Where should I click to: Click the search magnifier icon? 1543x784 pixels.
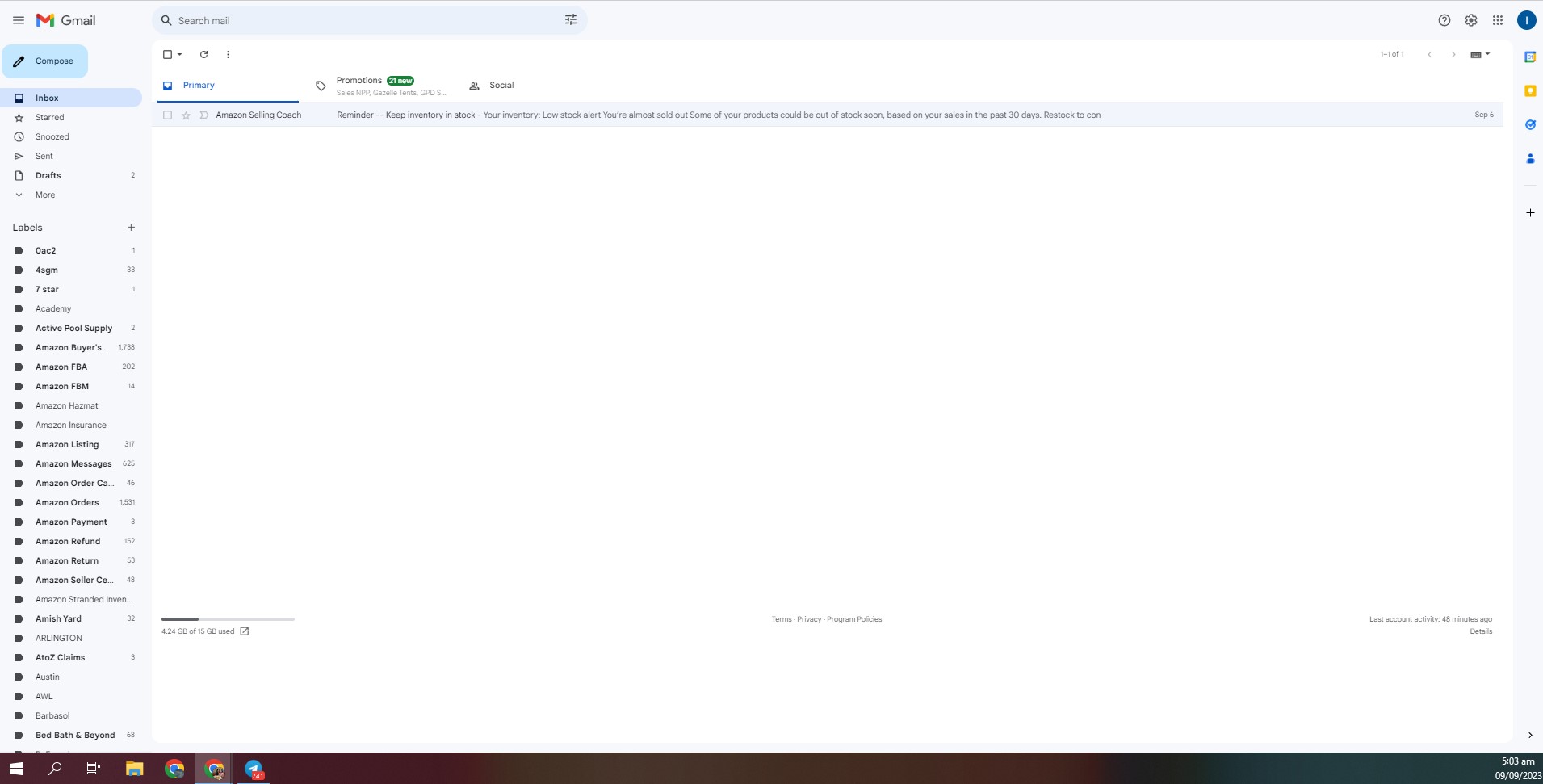(166, 20)
